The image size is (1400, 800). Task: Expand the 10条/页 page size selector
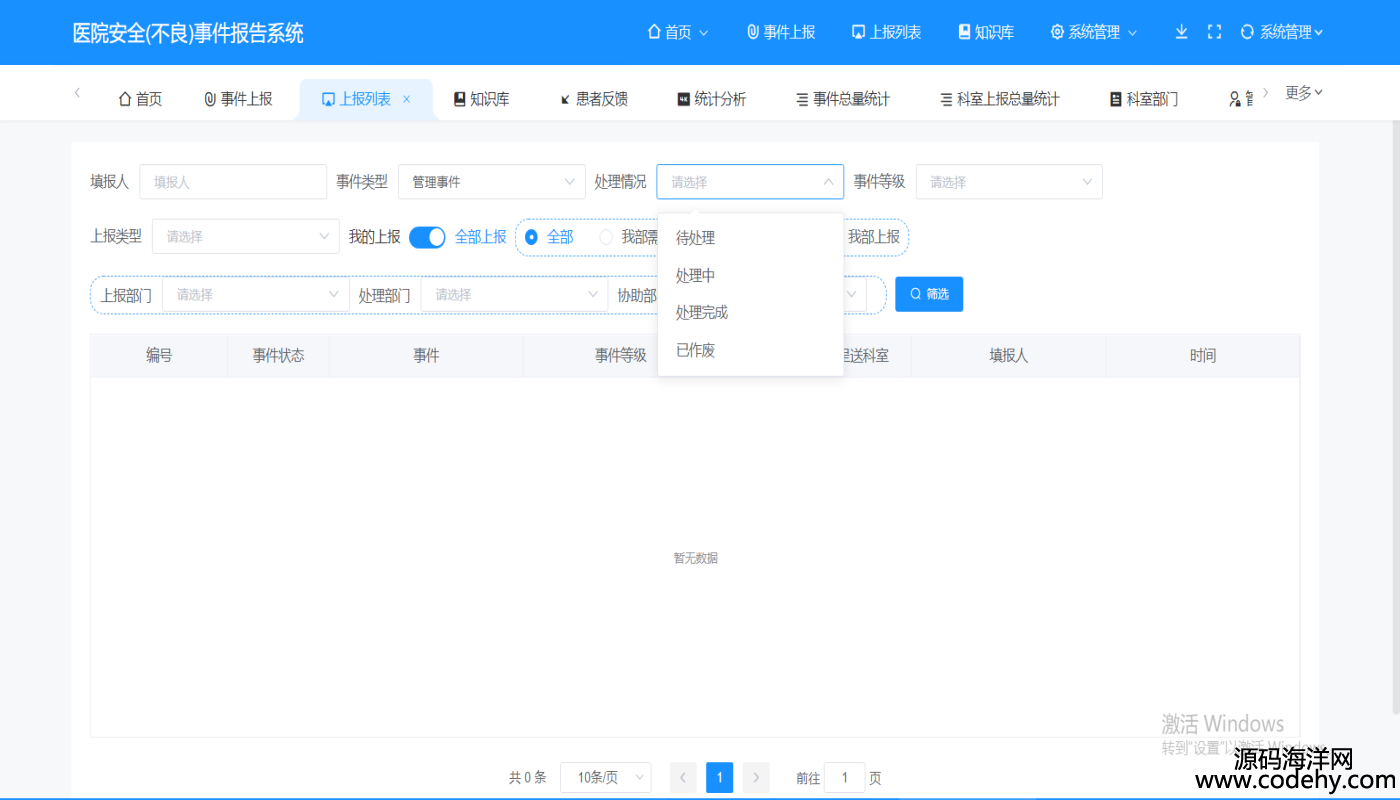(605, 778)
